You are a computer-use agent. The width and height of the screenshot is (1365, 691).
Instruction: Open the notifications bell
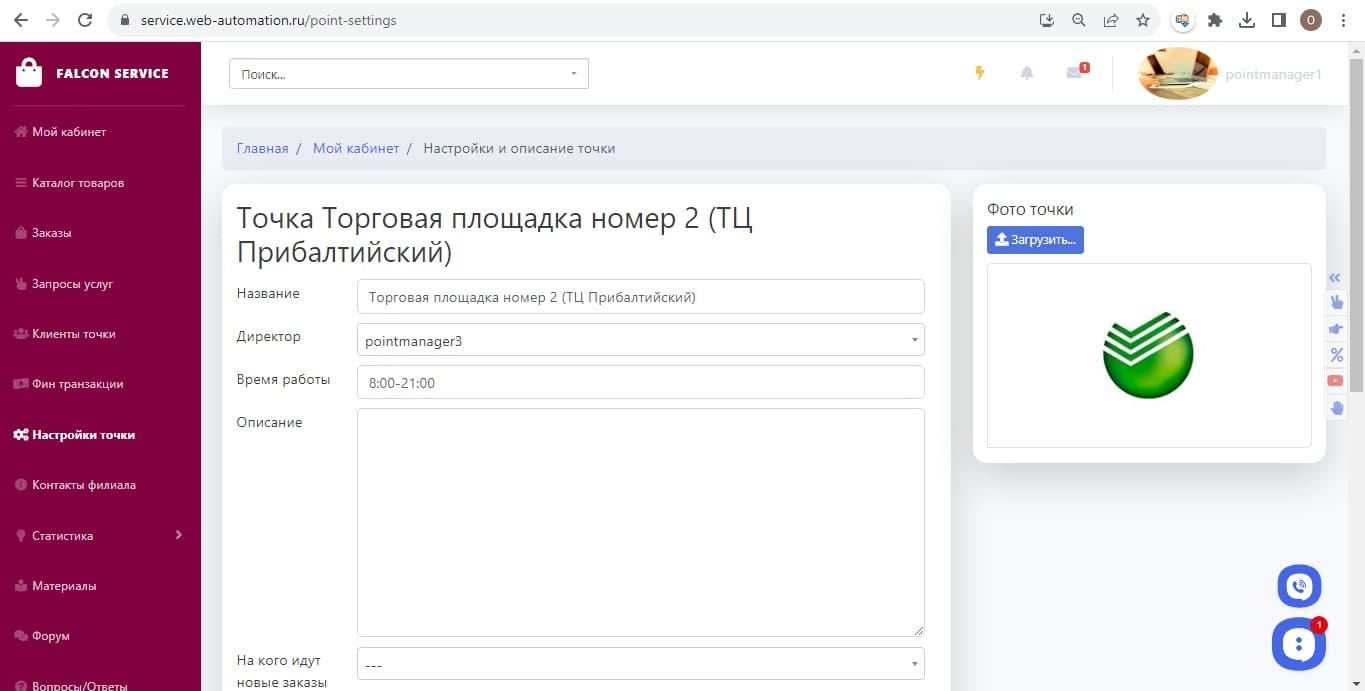(1027, 73)
